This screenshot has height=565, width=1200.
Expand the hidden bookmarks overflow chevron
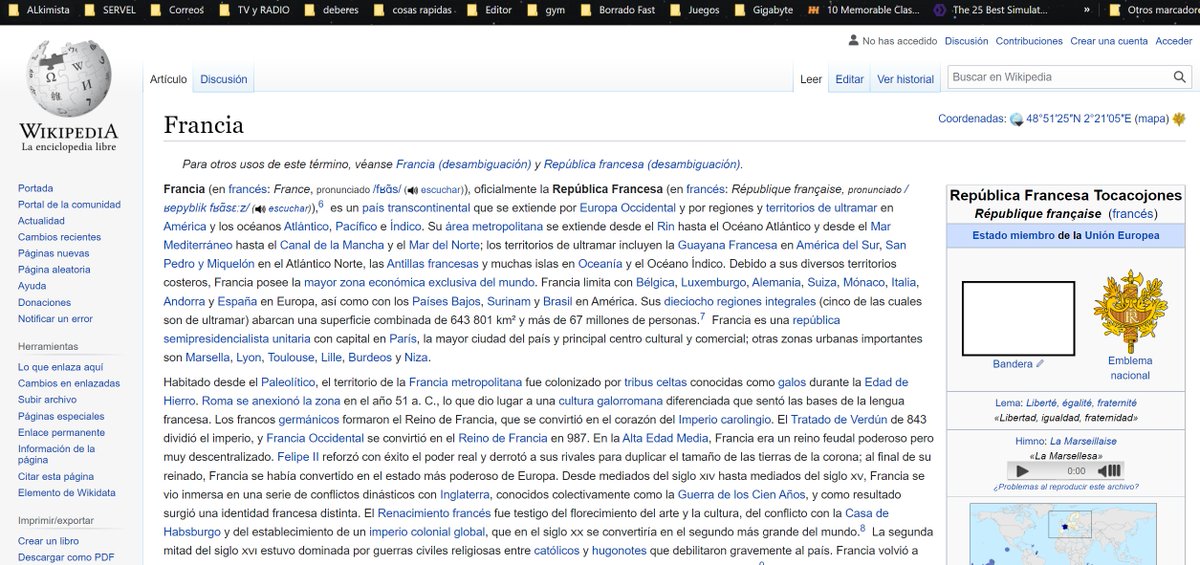[x=1087, y=10]
